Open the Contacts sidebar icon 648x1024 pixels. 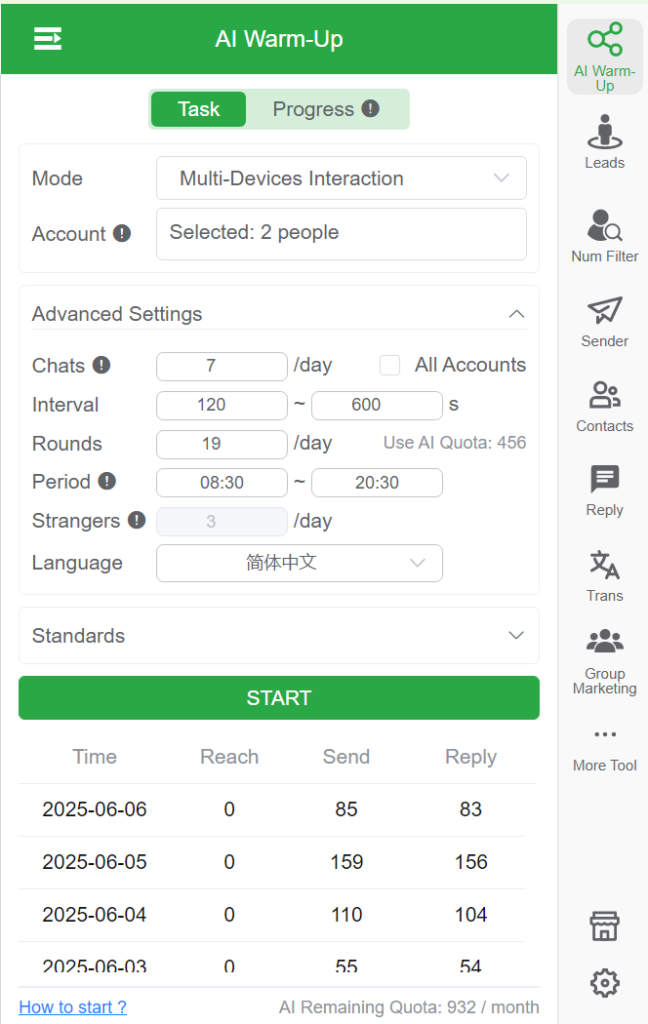(604, 406)
